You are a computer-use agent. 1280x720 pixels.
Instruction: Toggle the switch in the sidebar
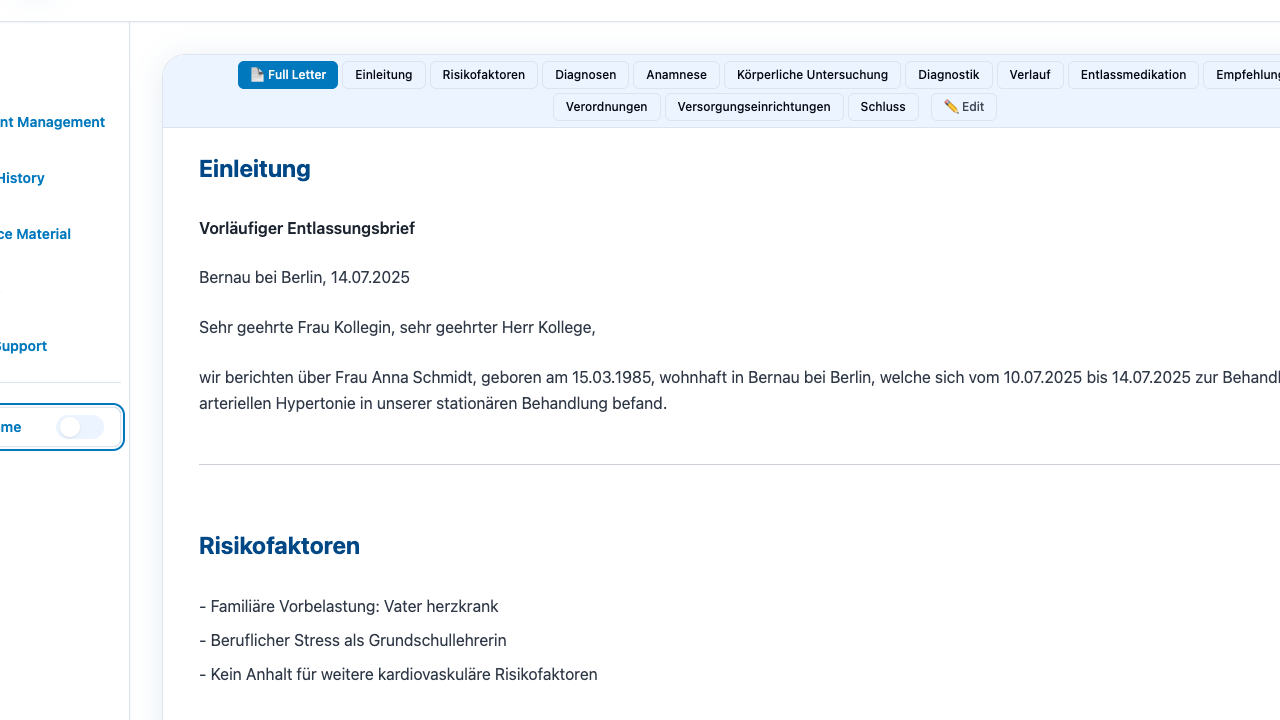tap(80, 427)
